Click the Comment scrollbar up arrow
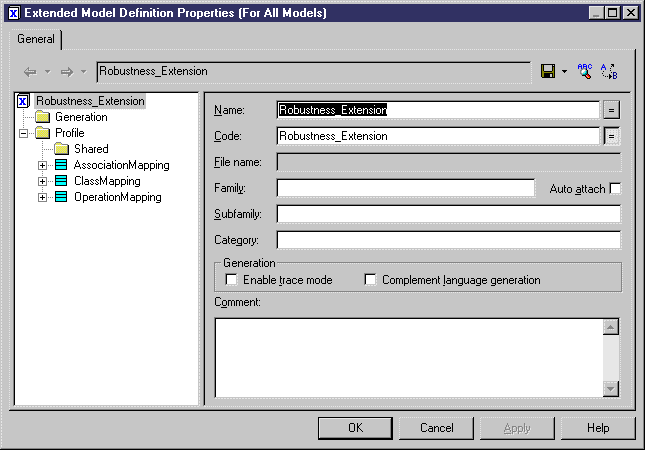Screen dimensions: 645x450 pos(611,327)
